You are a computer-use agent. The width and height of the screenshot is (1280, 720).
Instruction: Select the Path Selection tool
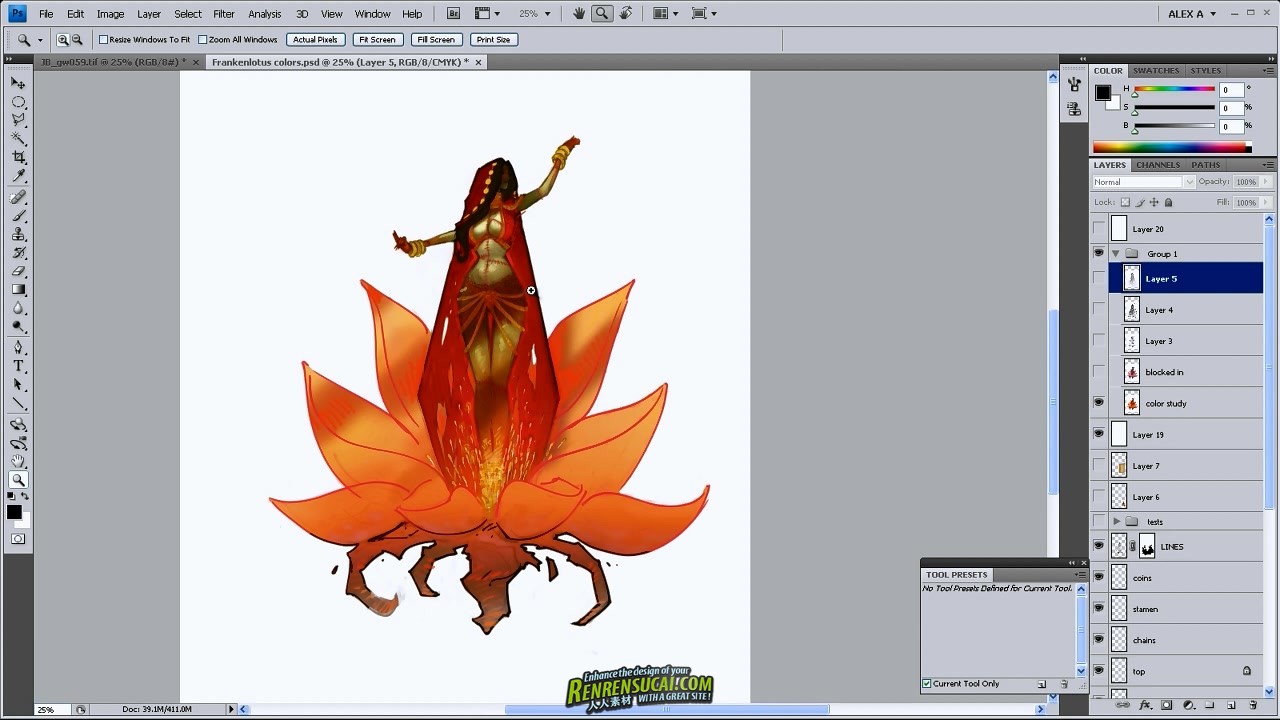(x=18, y=385)
